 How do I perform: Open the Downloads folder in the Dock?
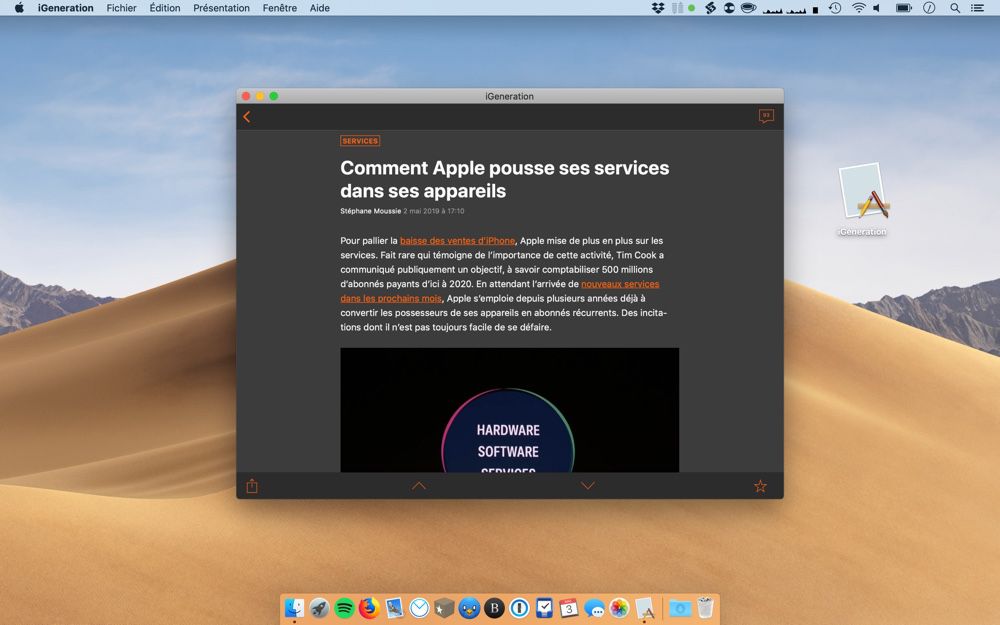[x=680, y=608]
